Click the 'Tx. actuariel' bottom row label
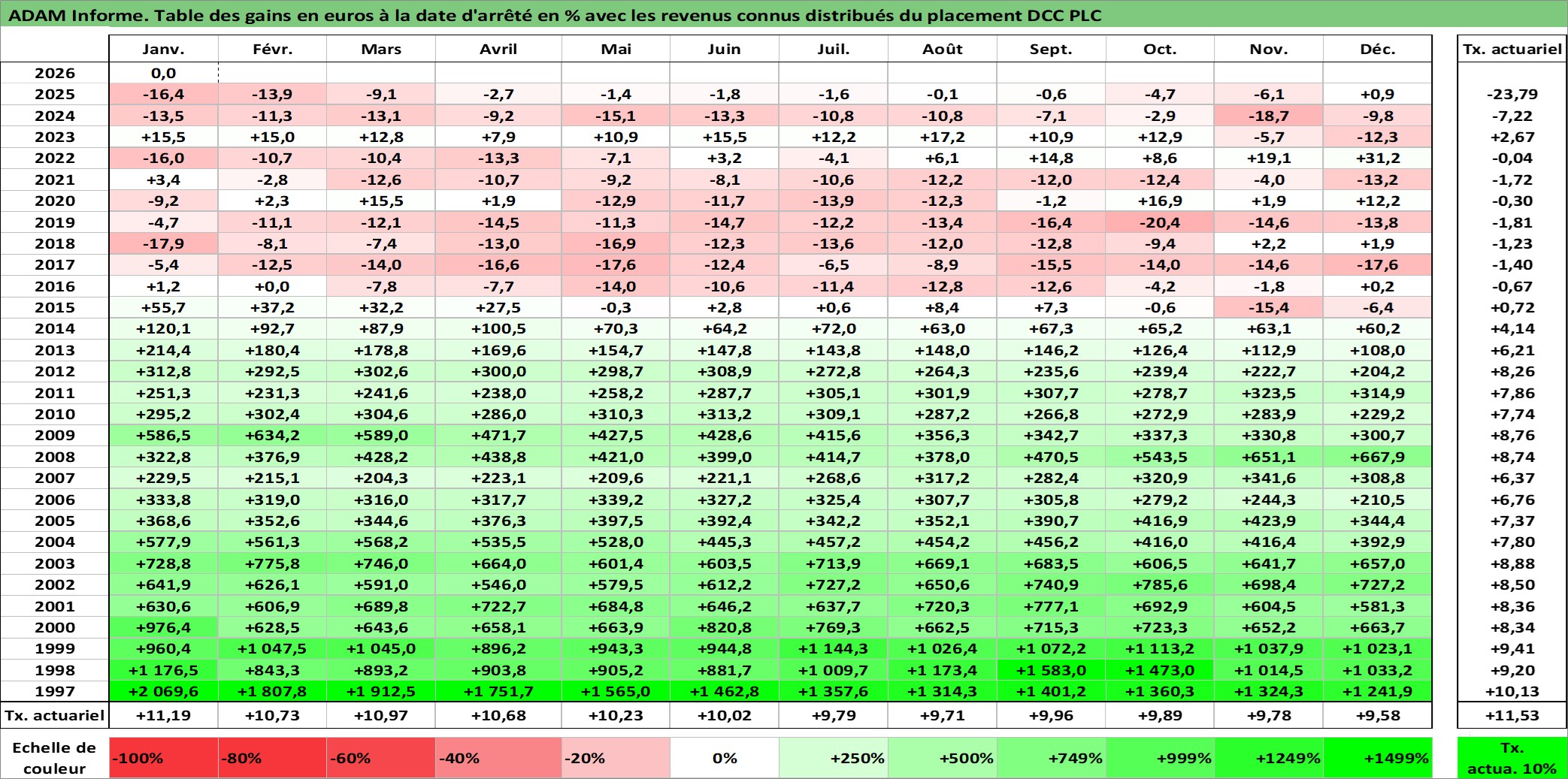The image size is (1568, 779). (x=55, y=715)
